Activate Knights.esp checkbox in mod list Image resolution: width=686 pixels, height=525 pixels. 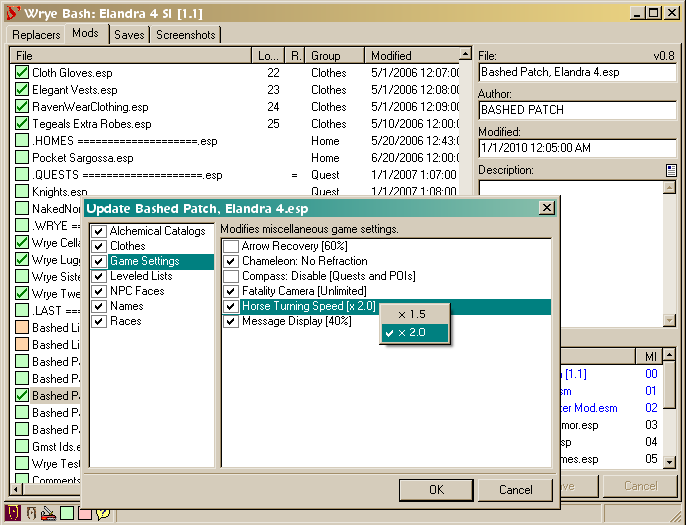(22, 191)
